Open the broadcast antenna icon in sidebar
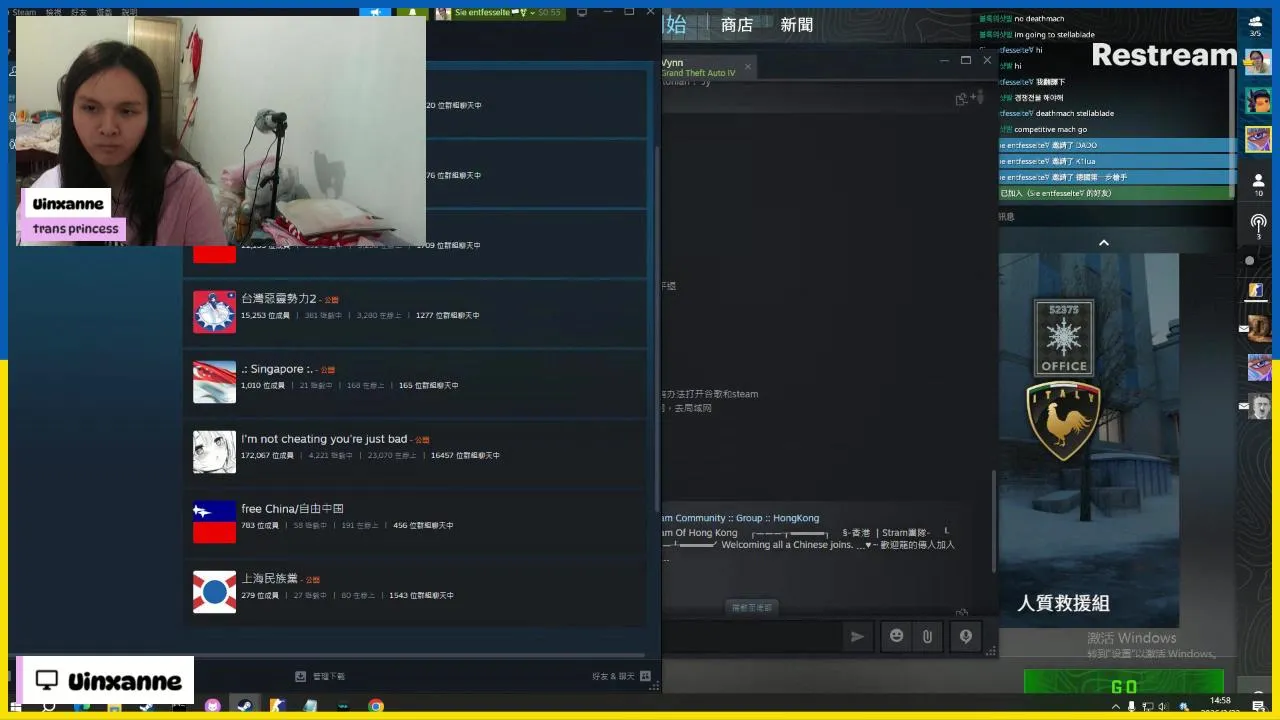The width and height of the screenshot is (1280, 720). (1258, 225)
